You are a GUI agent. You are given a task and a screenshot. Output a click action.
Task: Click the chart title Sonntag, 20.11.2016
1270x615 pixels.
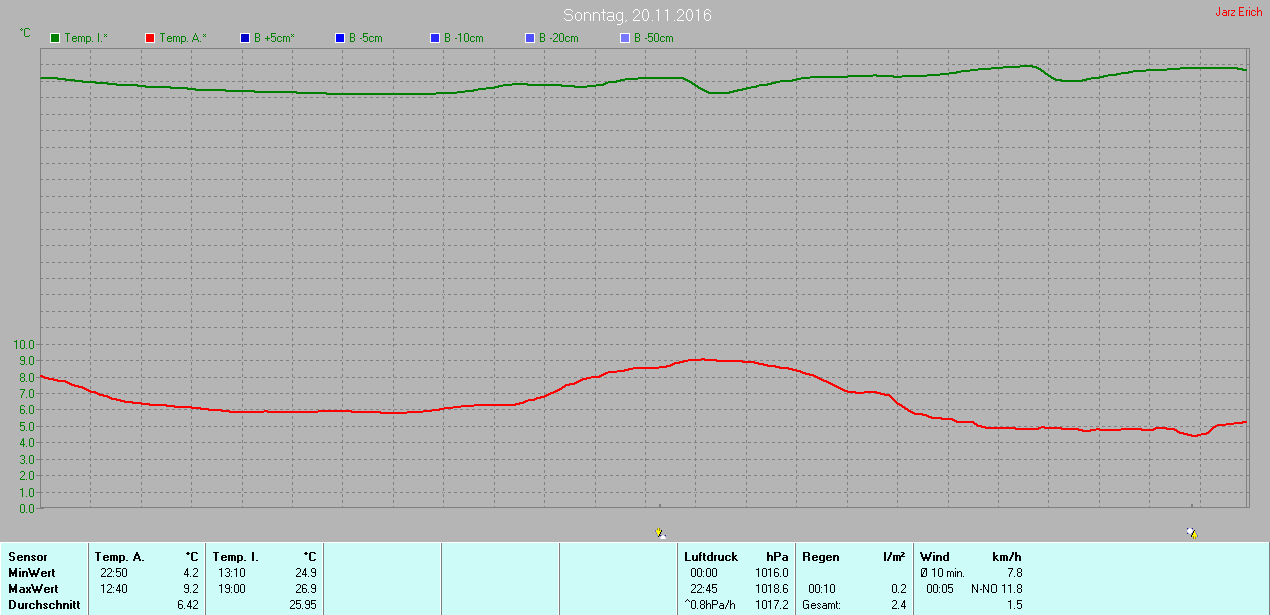[638, 15]
